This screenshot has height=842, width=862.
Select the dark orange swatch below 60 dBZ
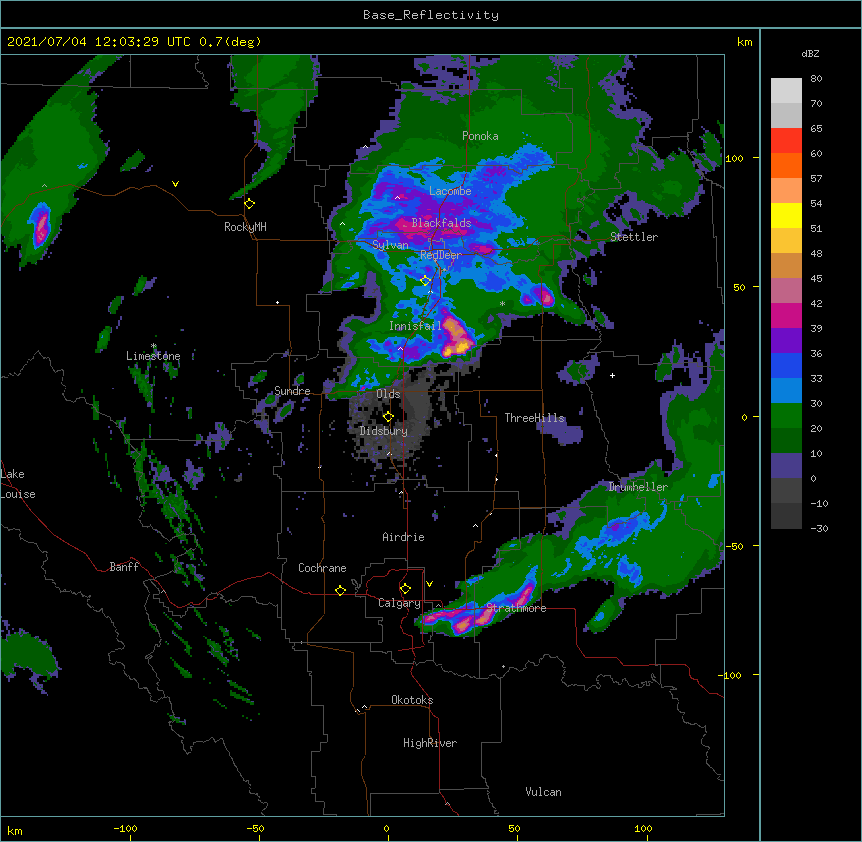tap(786, 165)
